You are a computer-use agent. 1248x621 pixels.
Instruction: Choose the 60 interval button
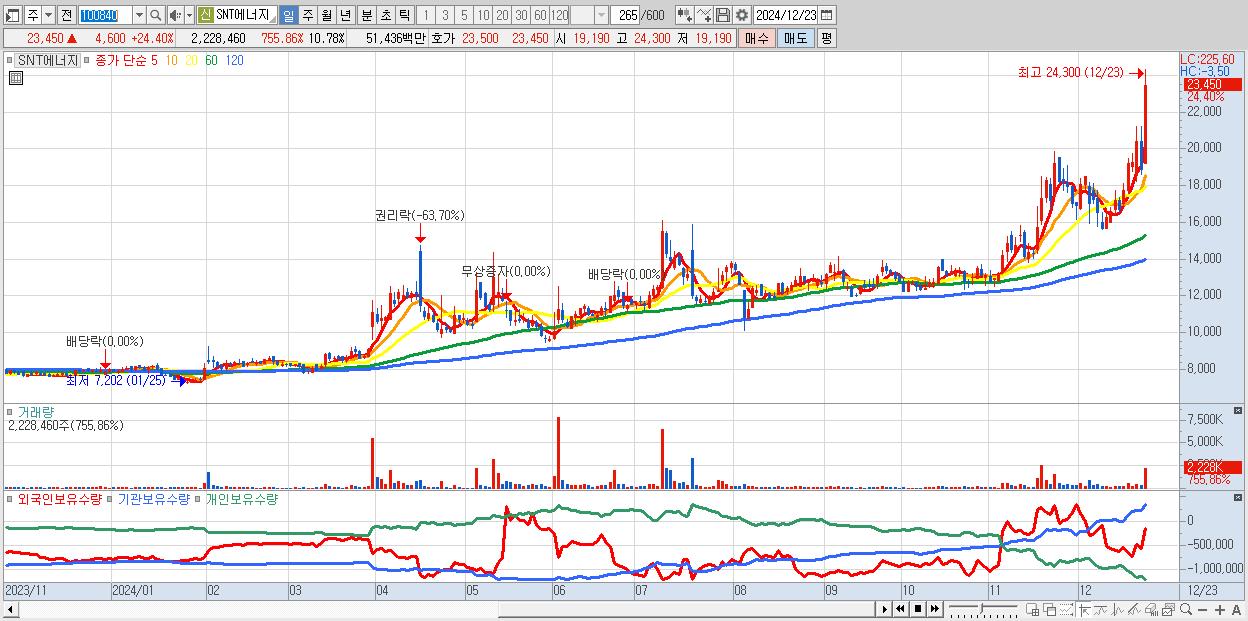coord(540,15)
